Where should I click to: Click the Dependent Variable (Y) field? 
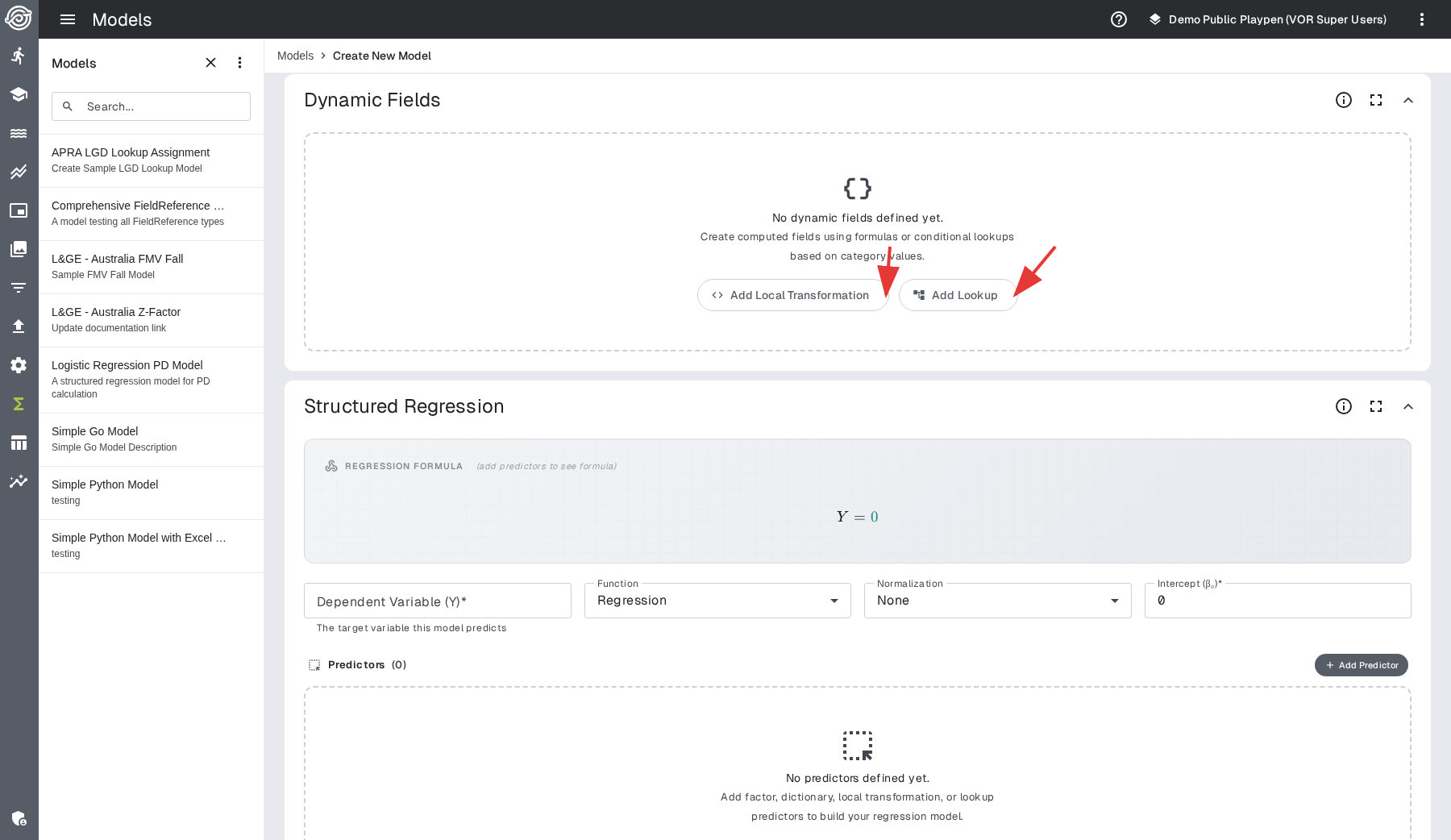click(437, 601)
